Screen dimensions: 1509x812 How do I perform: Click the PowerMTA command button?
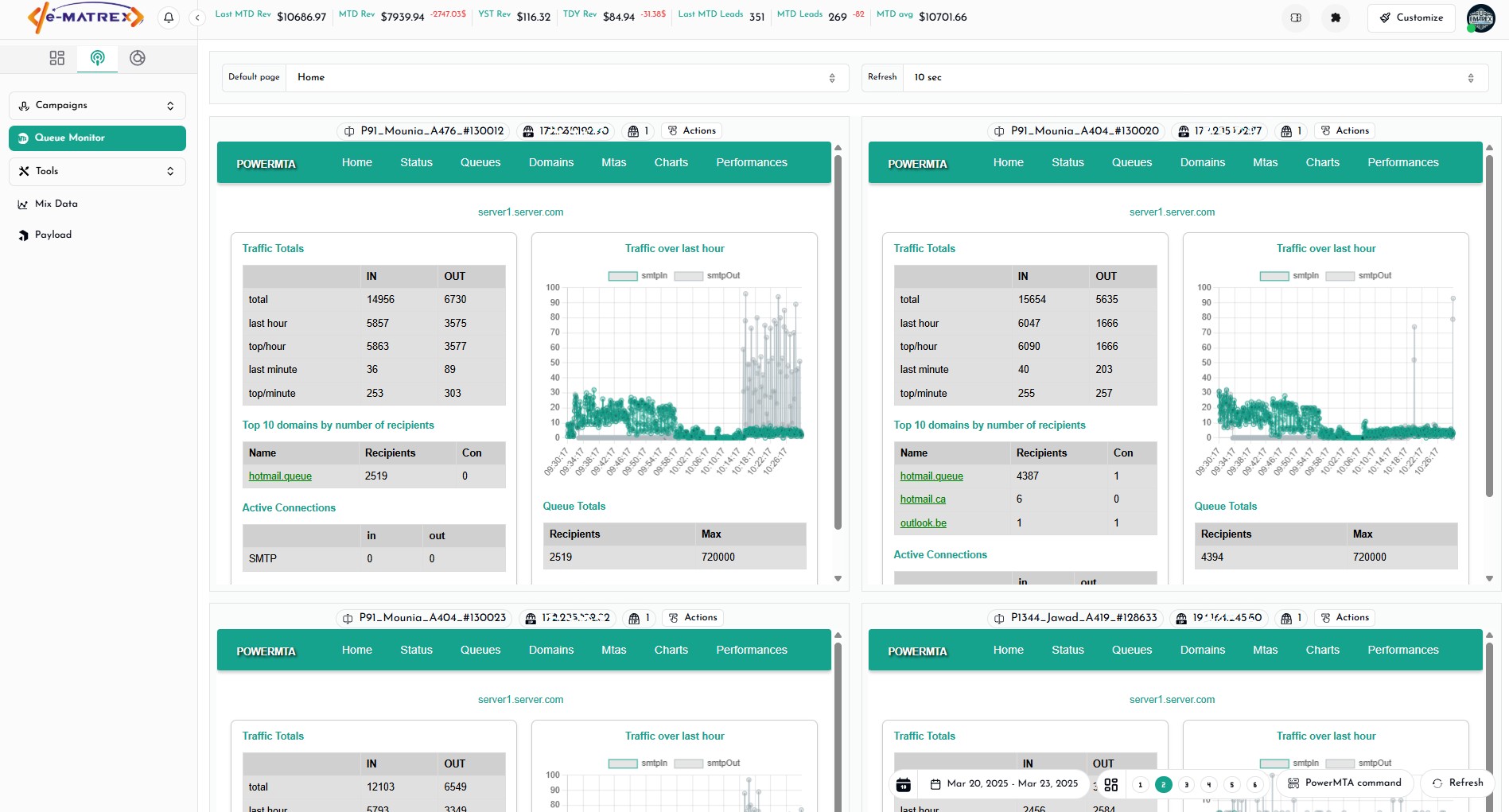(x=1344, y=783)
